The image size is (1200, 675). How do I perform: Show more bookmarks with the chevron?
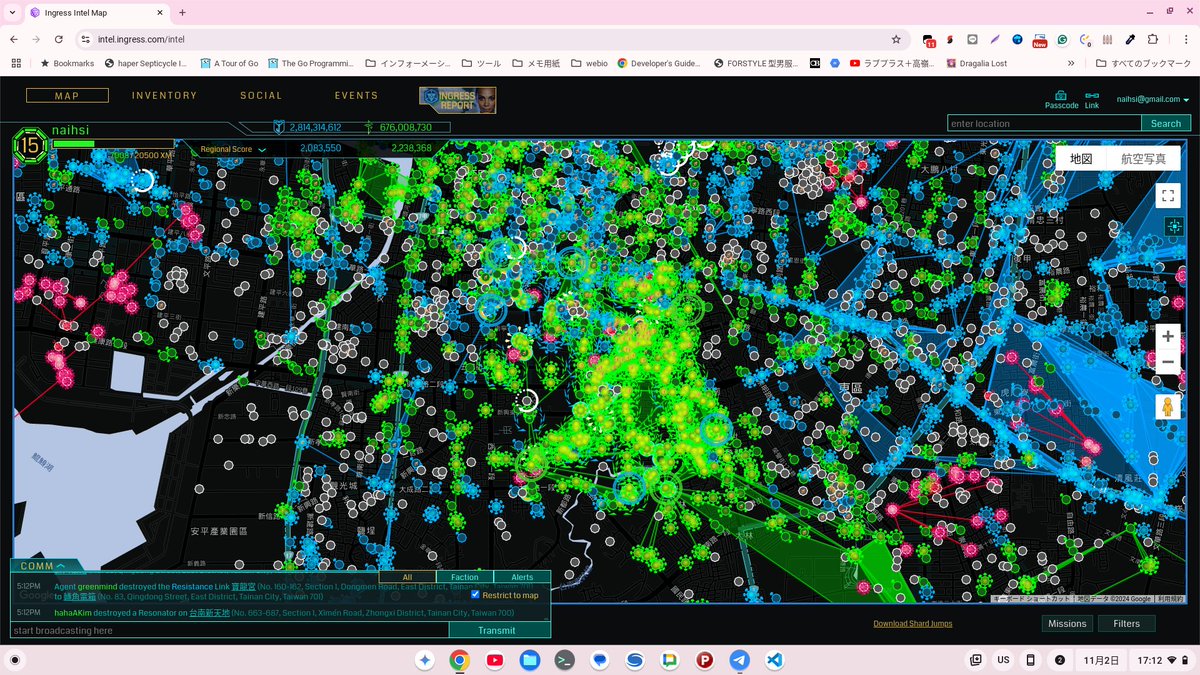[1072, 63]
